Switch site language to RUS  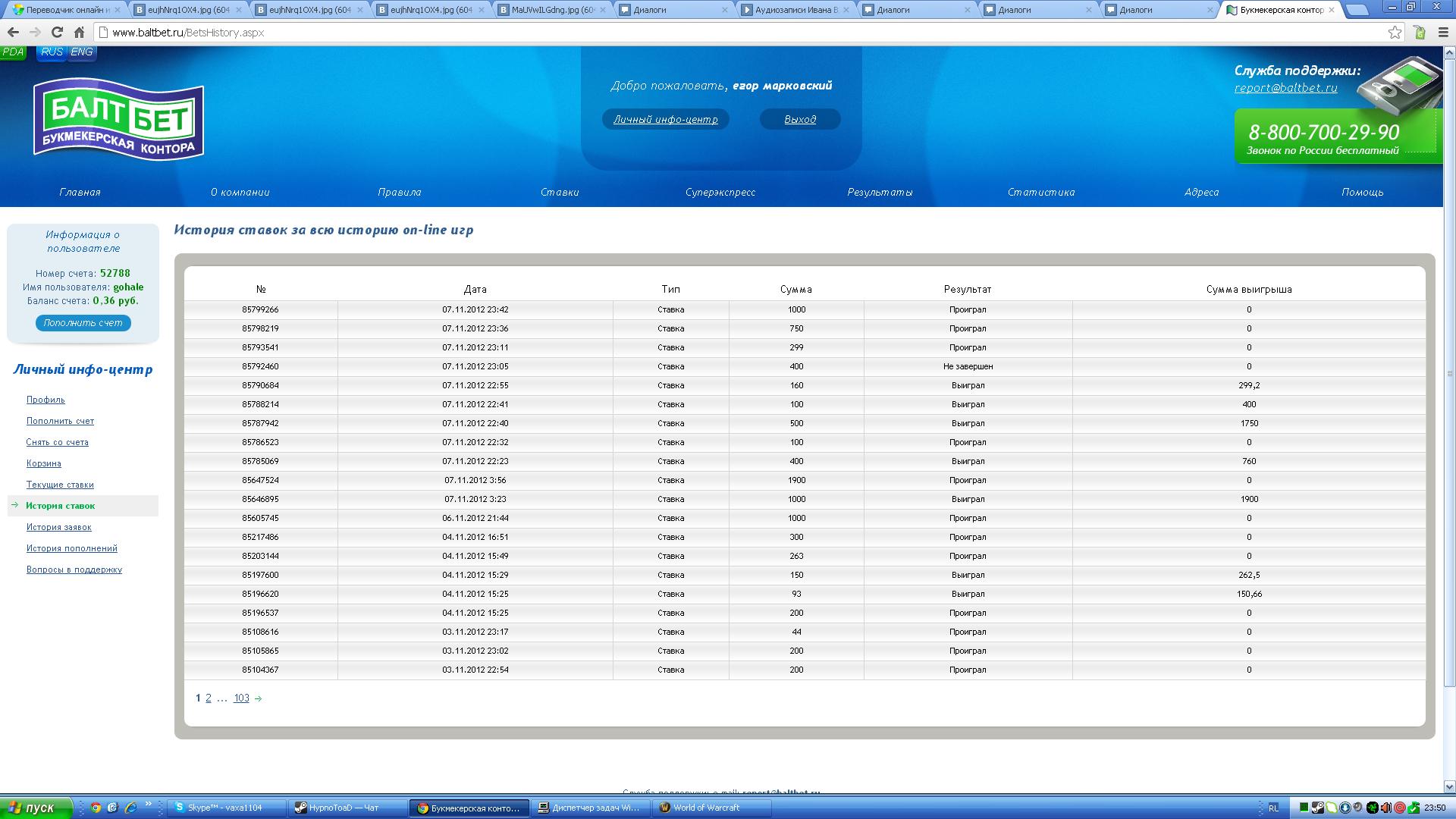pyautogui.click(x=52, y=52)
